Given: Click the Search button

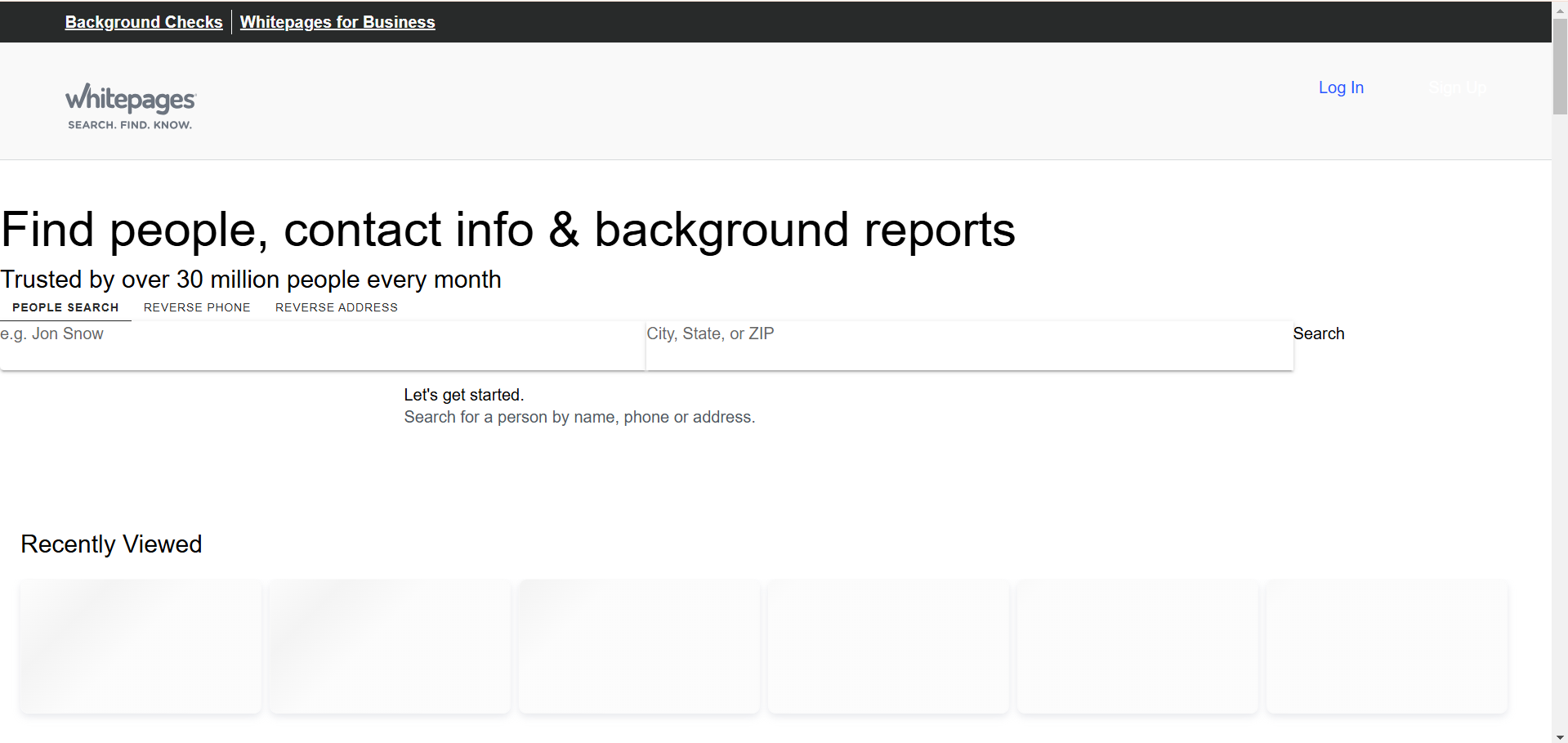Looking at the screenshot, I should 1318,333.
